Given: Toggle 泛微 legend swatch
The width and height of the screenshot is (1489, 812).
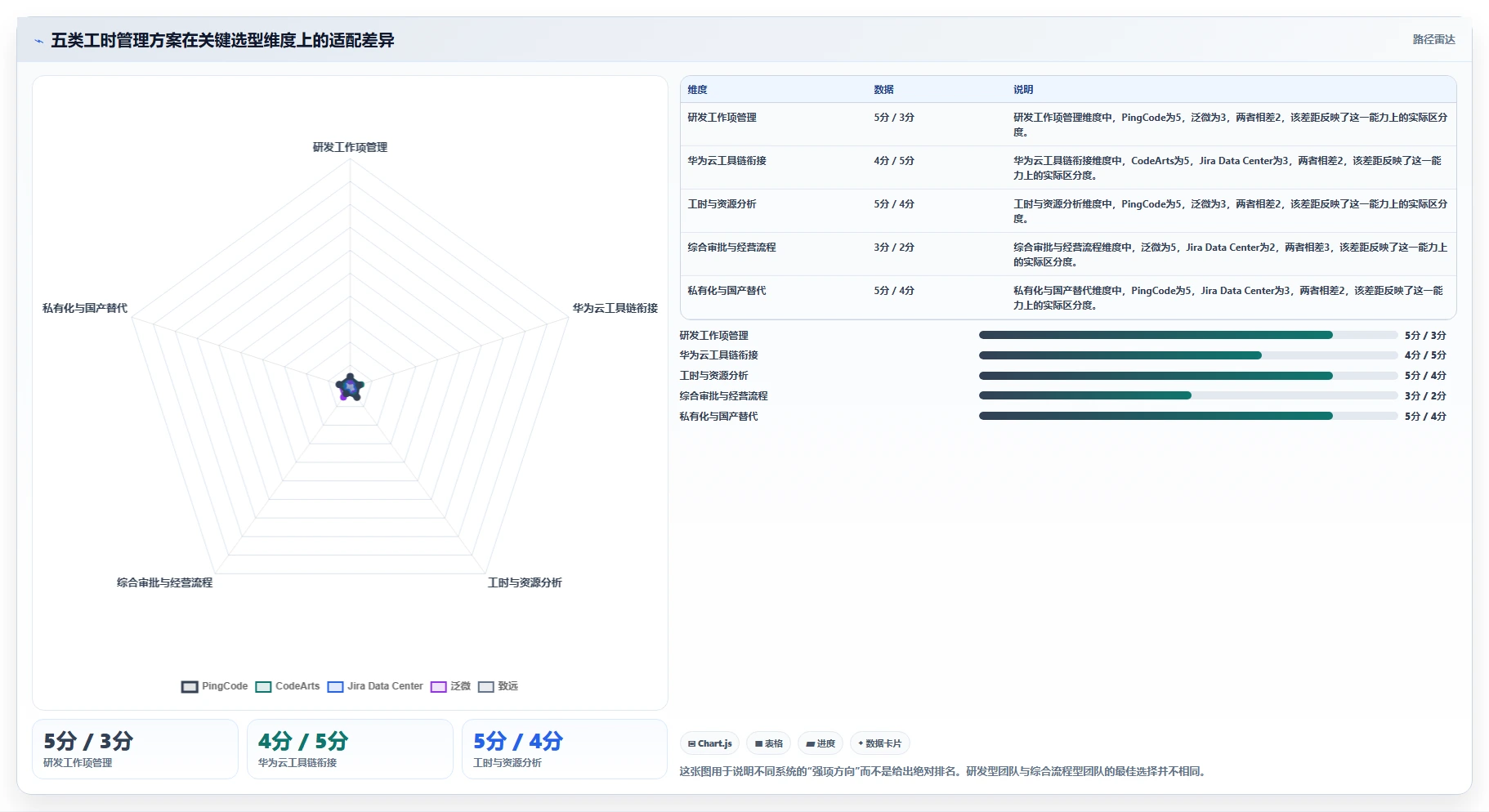Looking at the screenshot, I should tap(438, 687).
